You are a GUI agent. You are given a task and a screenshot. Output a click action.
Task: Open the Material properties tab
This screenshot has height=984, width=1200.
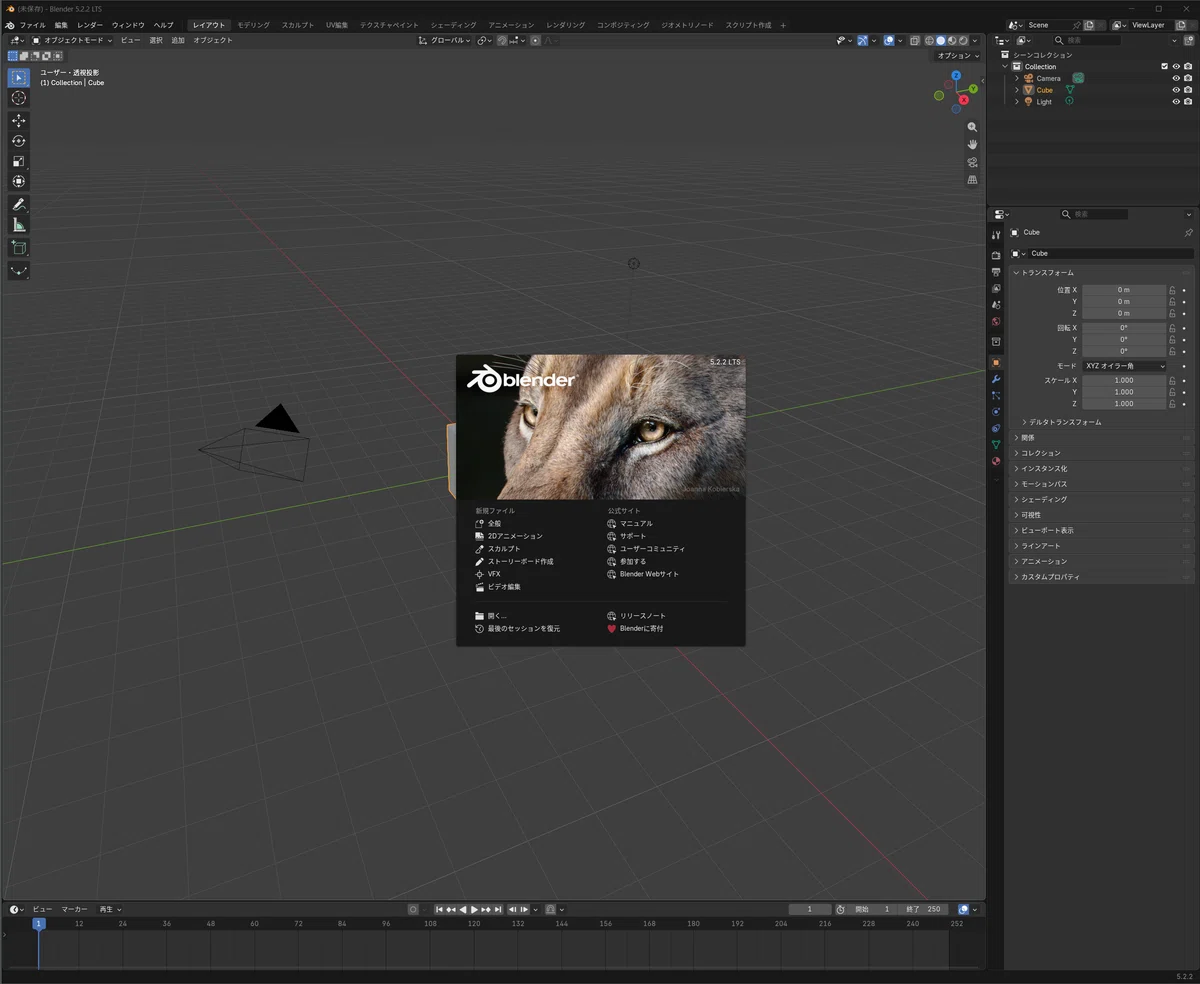coord(996,461)
